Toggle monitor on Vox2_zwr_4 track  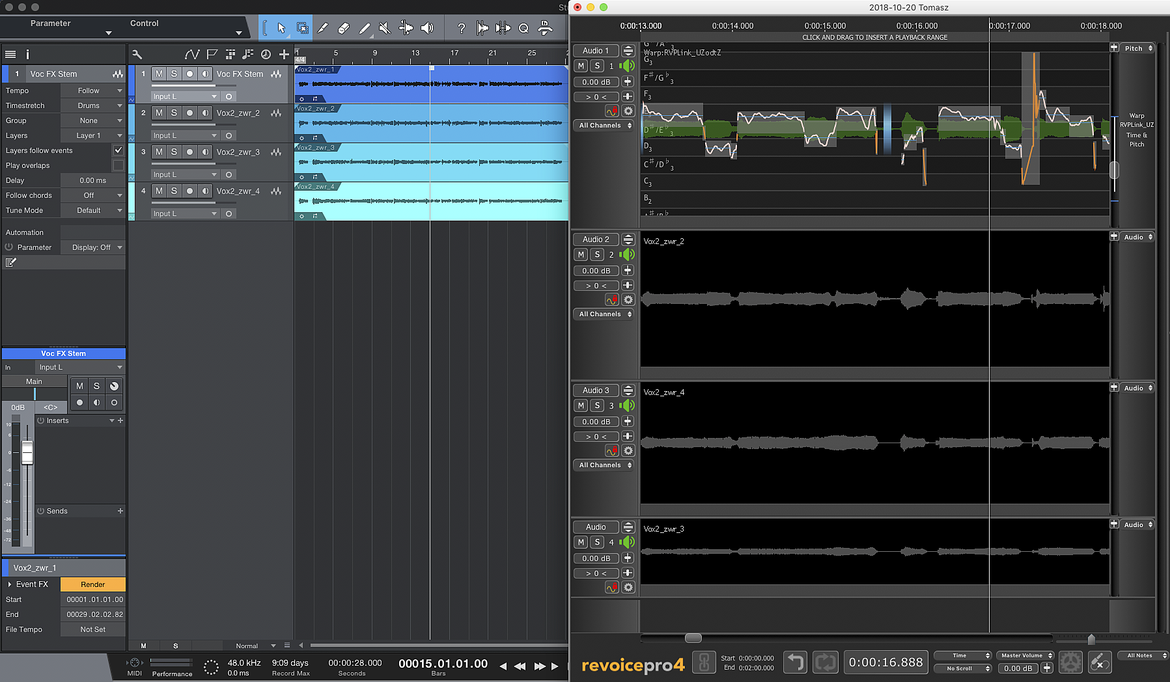[204, 191]
